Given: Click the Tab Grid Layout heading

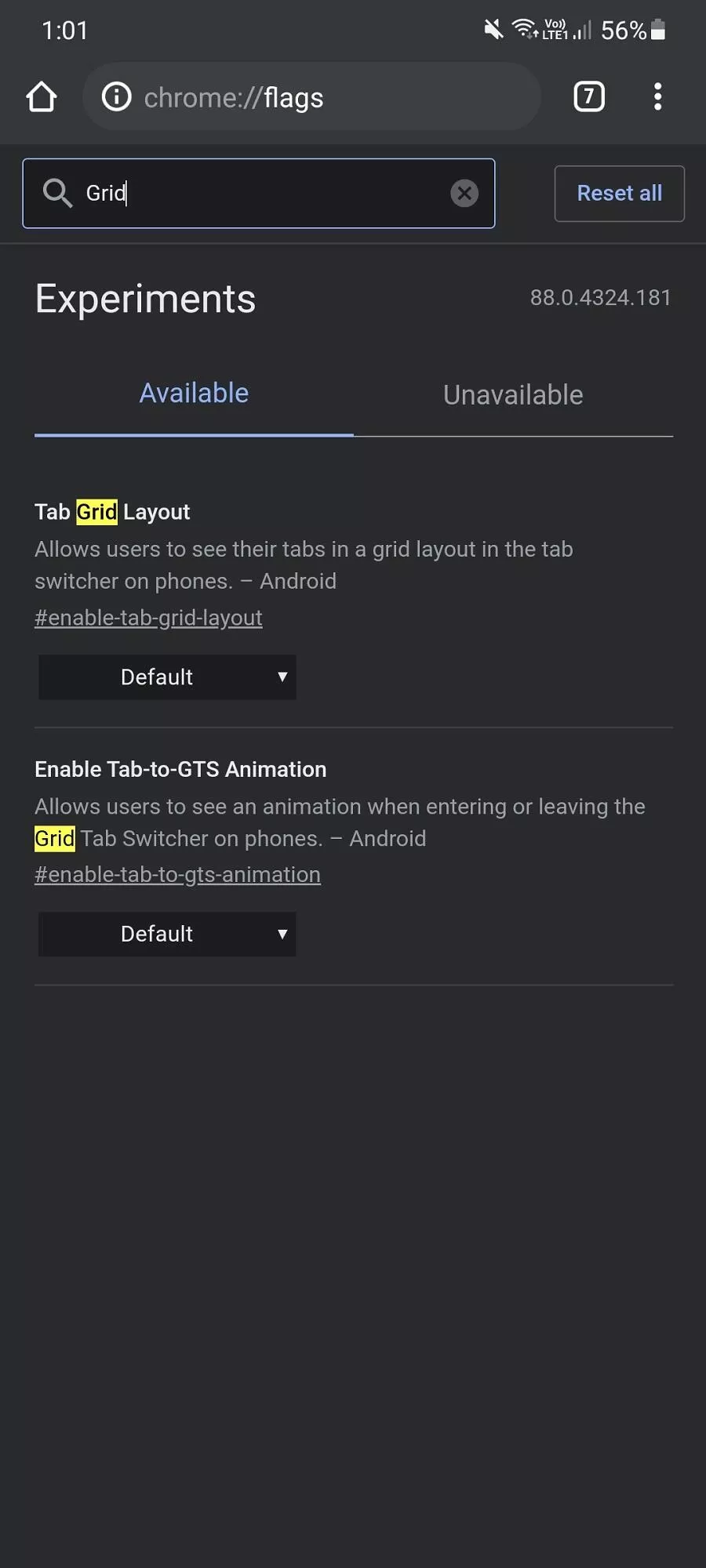Looking at the screenshot, I should [112, 512].
